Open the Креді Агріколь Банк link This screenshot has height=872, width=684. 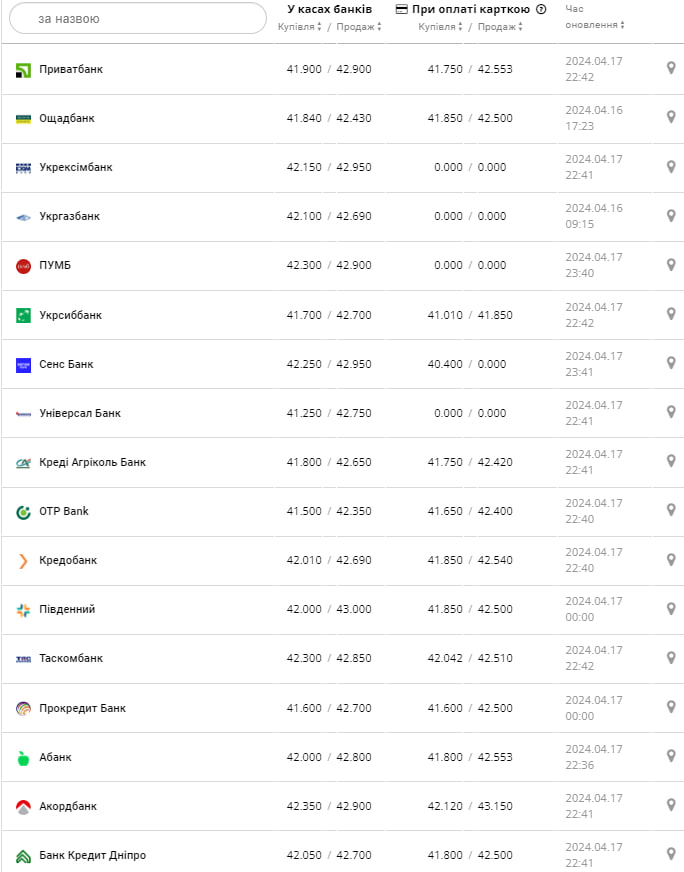point(94,462)
